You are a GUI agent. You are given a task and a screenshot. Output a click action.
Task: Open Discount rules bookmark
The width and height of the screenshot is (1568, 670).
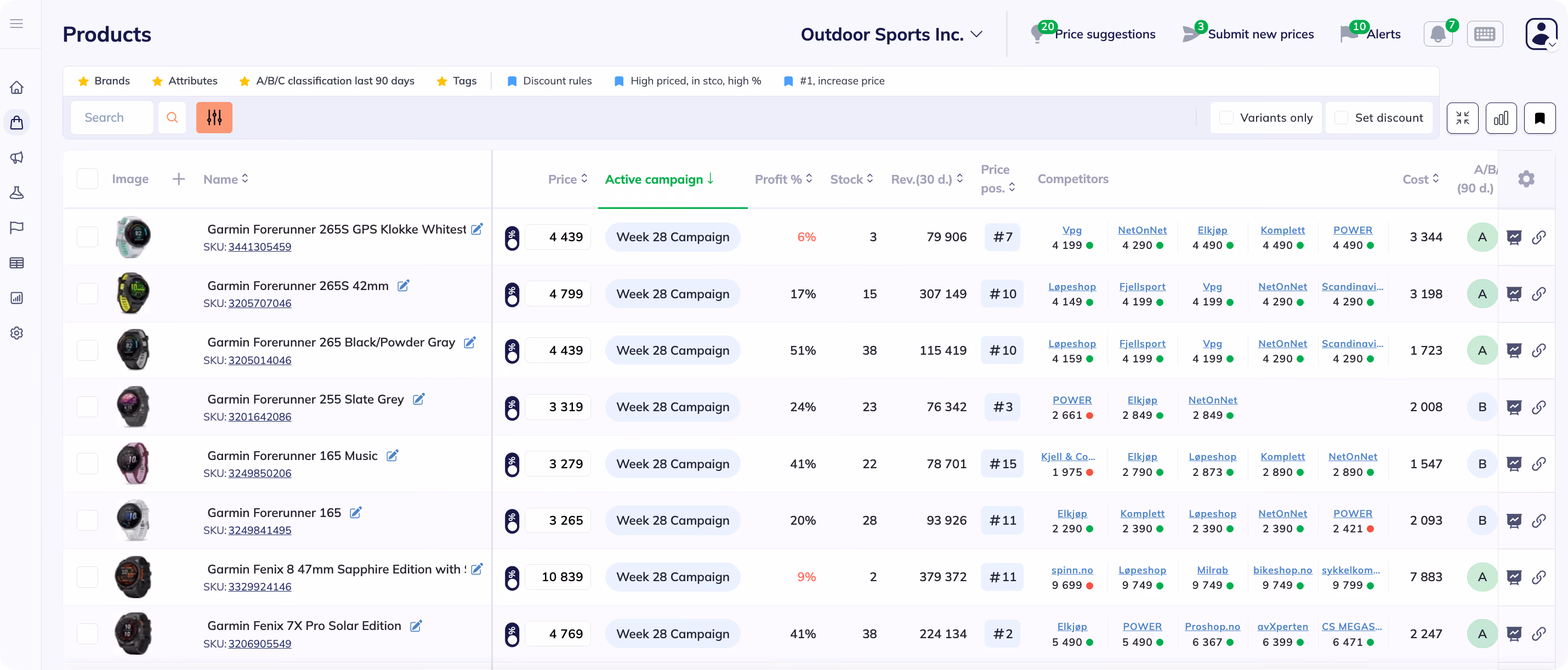tap(549, 81)
